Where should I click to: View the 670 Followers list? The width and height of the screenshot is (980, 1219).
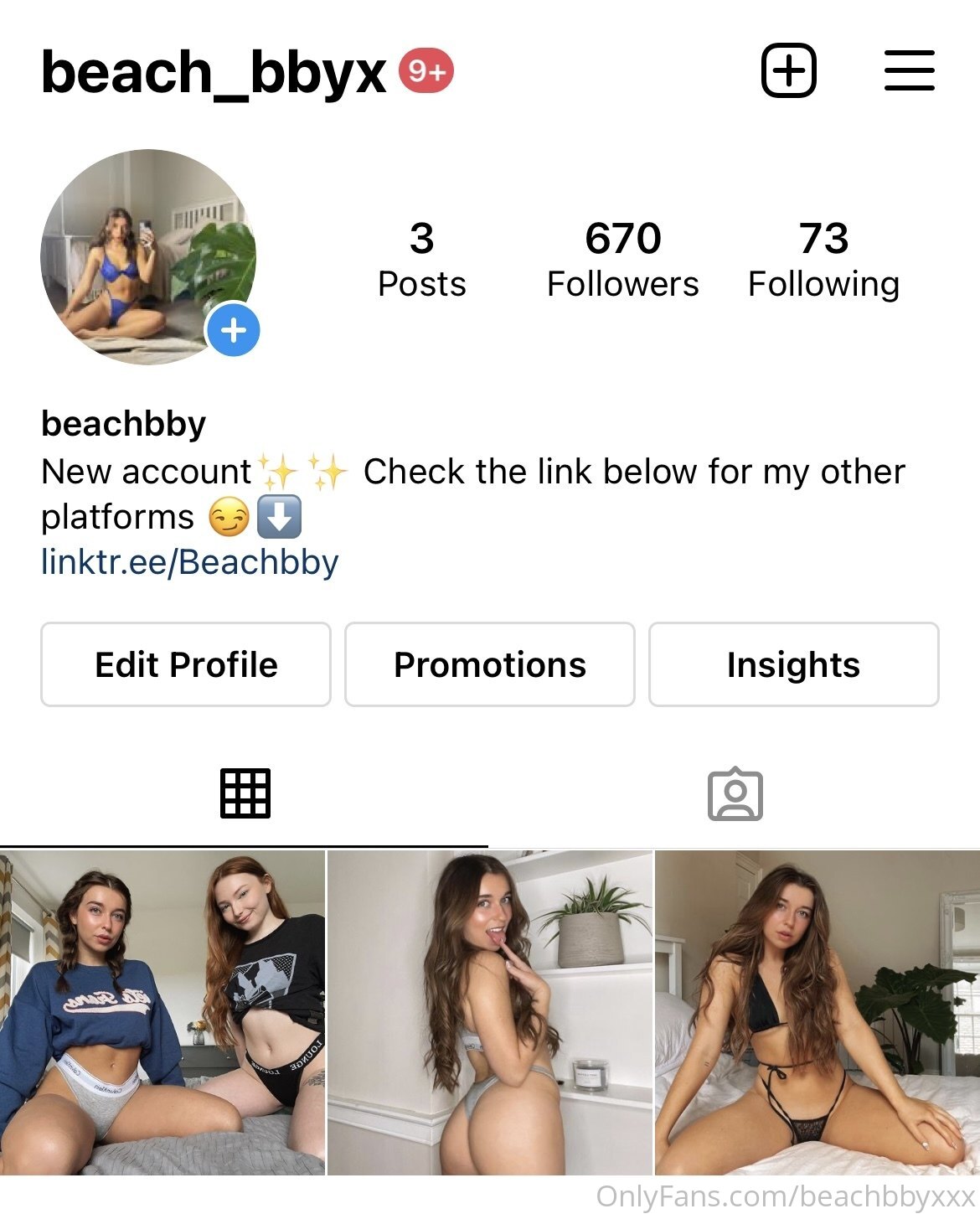(623, 260)
